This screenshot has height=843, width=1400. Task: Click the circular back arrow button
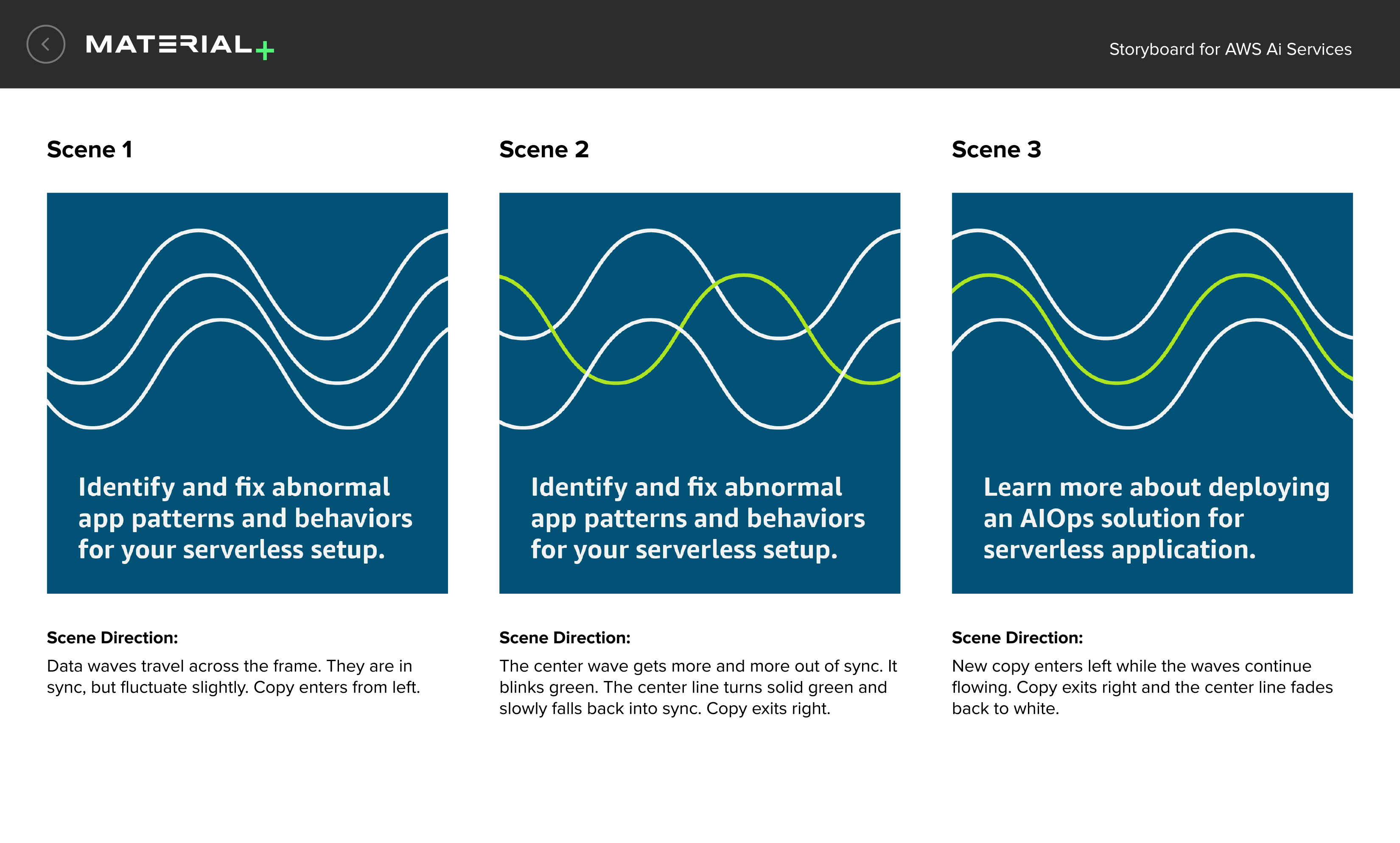tap(45, 44)
